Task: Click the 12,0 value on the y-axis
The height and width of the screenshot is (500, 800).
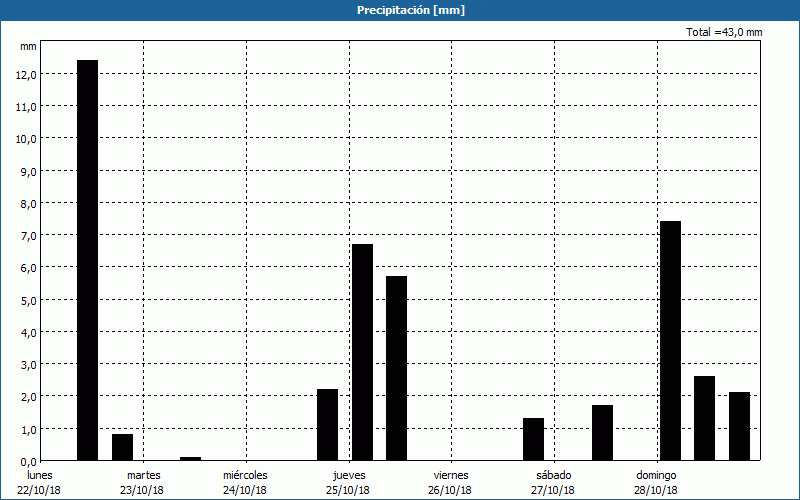Action: (x=26, y=74)
